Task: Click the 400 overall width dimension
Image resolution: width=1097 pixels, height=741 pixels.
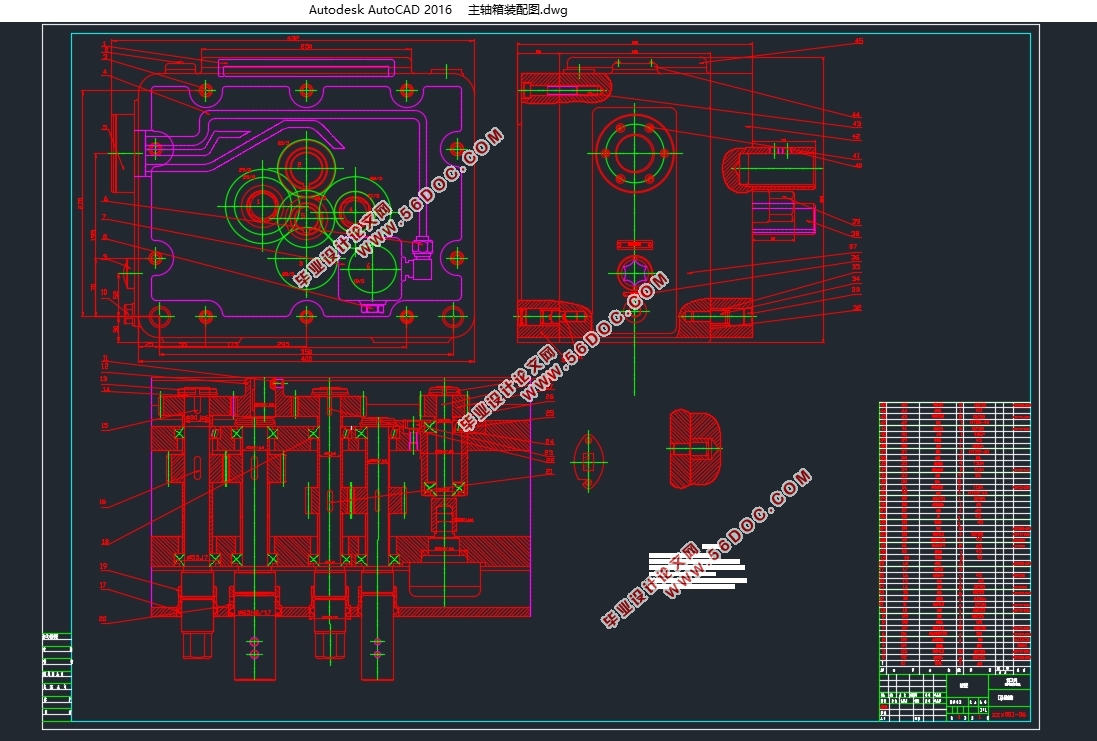Action: pyautogui.click(x=306, y=359)
